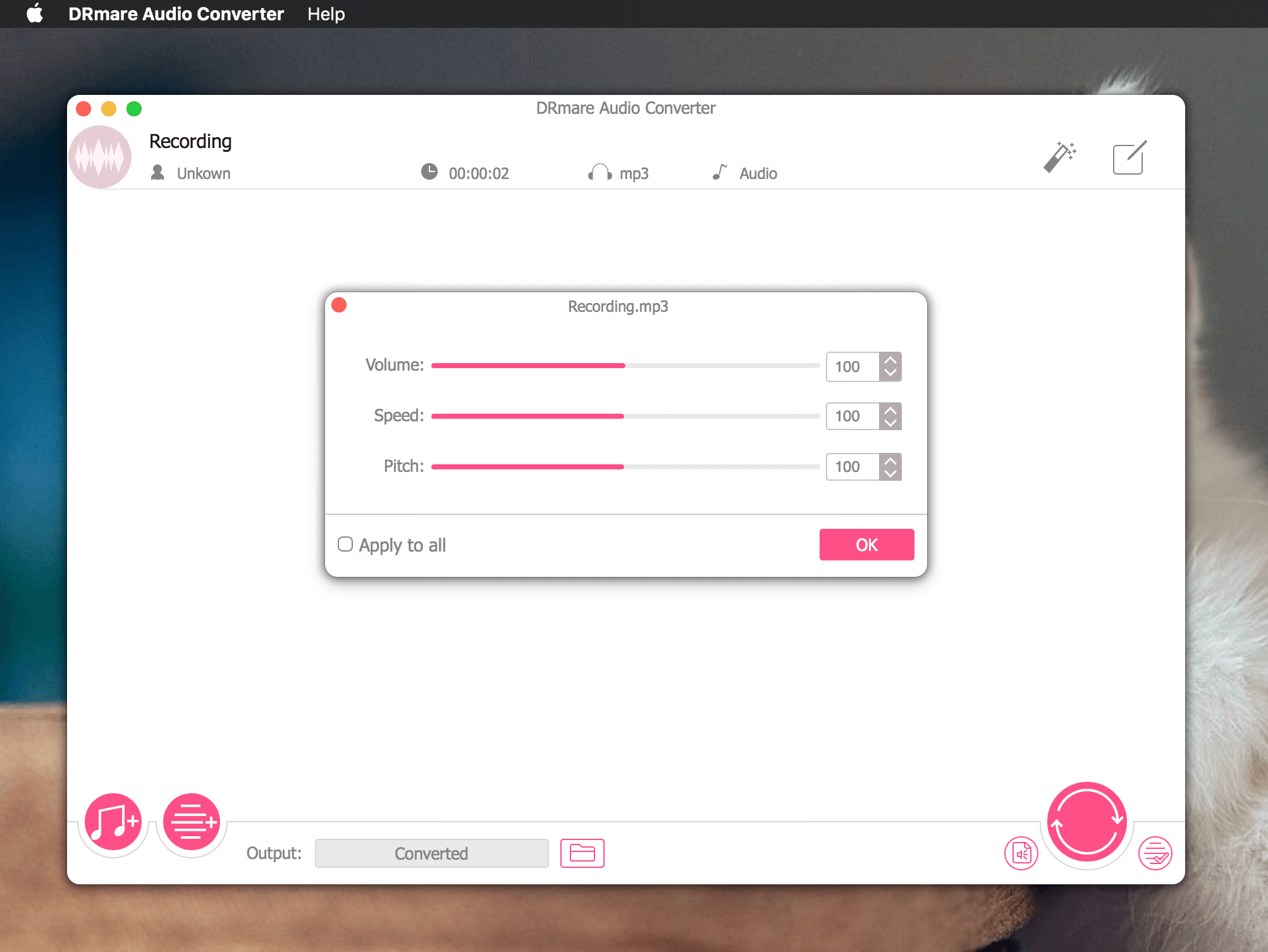Click the headphones format icon

(600, 172)
